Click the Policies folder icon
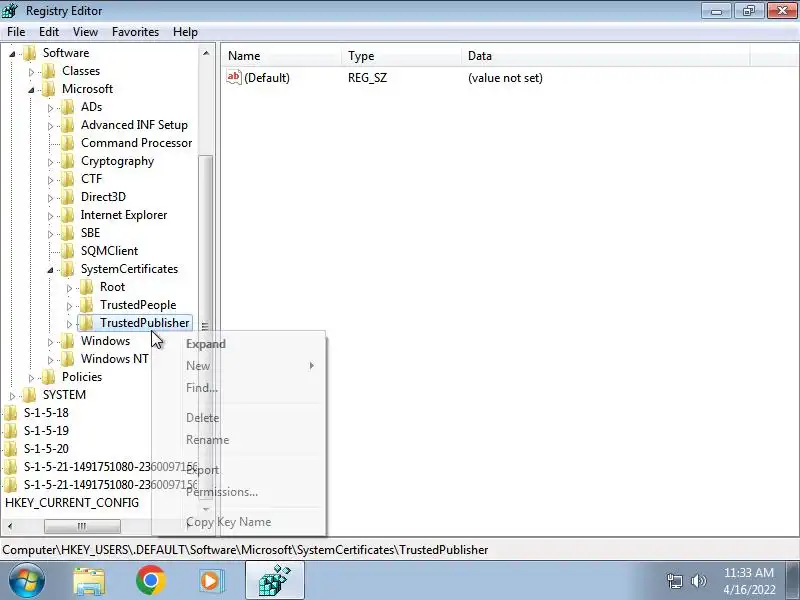Viewport: 800px width, 600px height. [49, 377]
